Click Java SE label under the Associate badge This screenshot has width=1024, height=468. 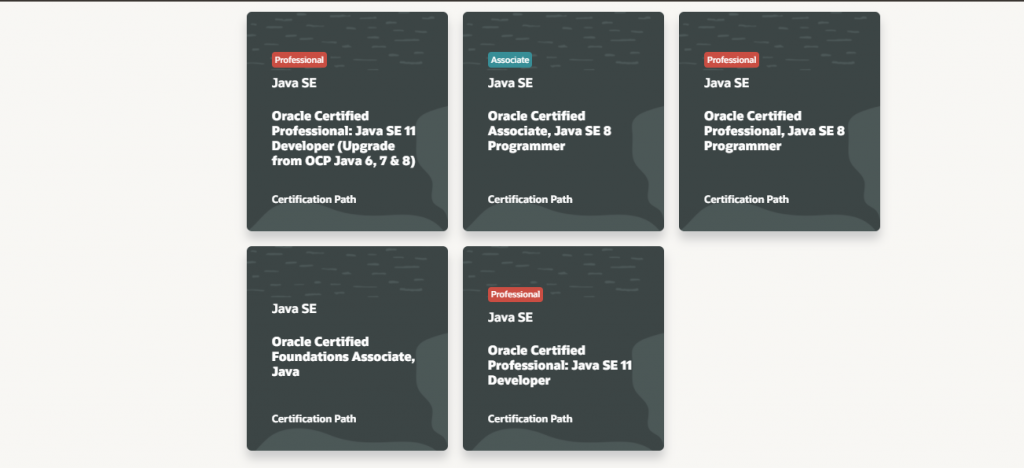[510, 83]
